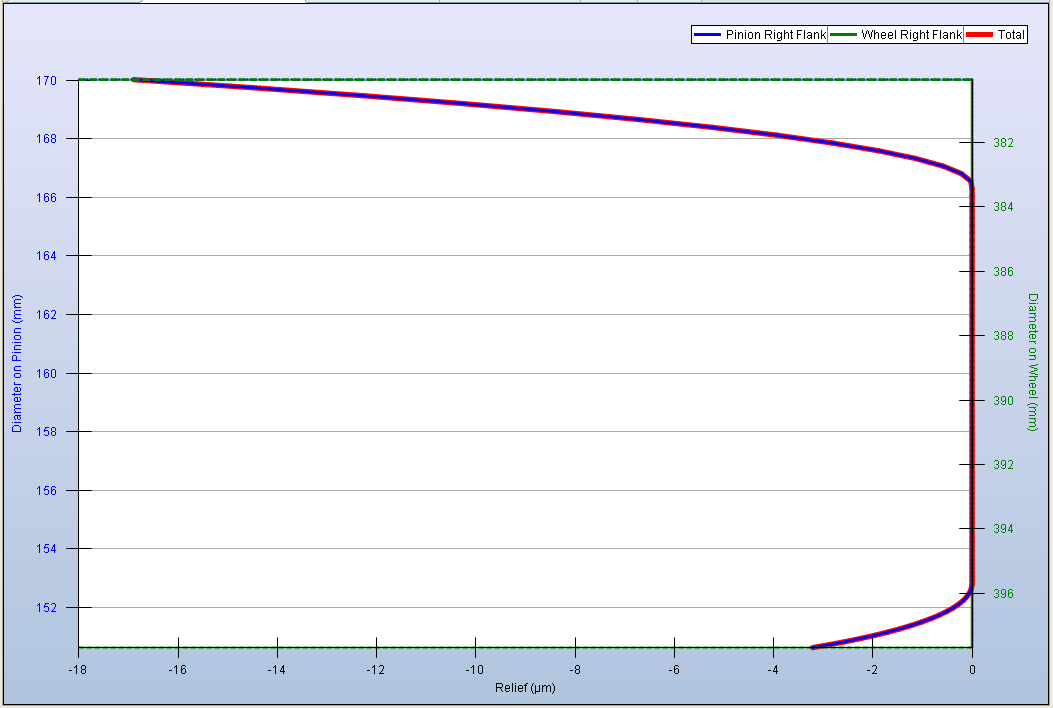This screenshot has height=708, width=1053.
Task: Click the curve's top-left endpoint near 170 mm
Action: tap(135, 80)
